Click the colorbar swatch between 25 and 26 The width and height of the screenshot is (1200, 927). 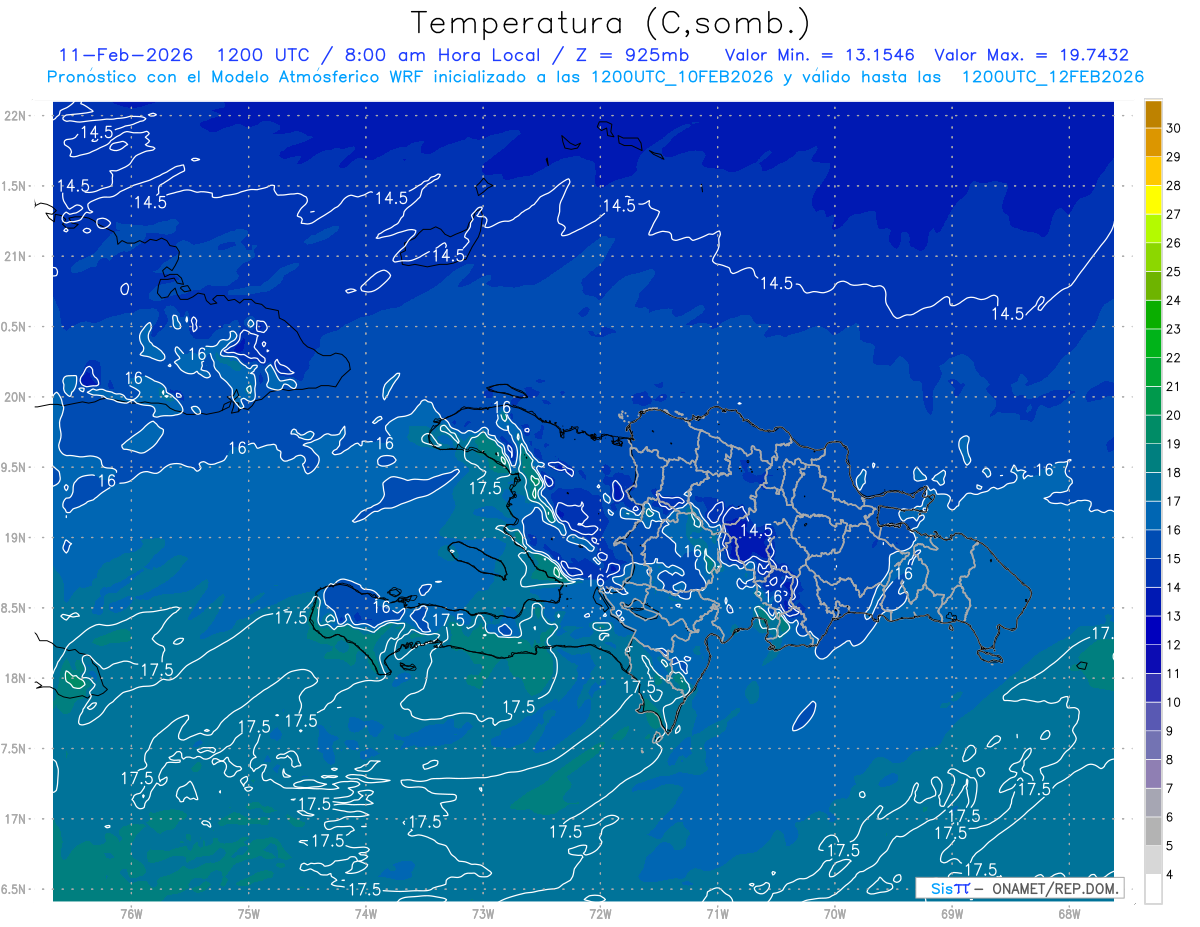[1153, 258]
